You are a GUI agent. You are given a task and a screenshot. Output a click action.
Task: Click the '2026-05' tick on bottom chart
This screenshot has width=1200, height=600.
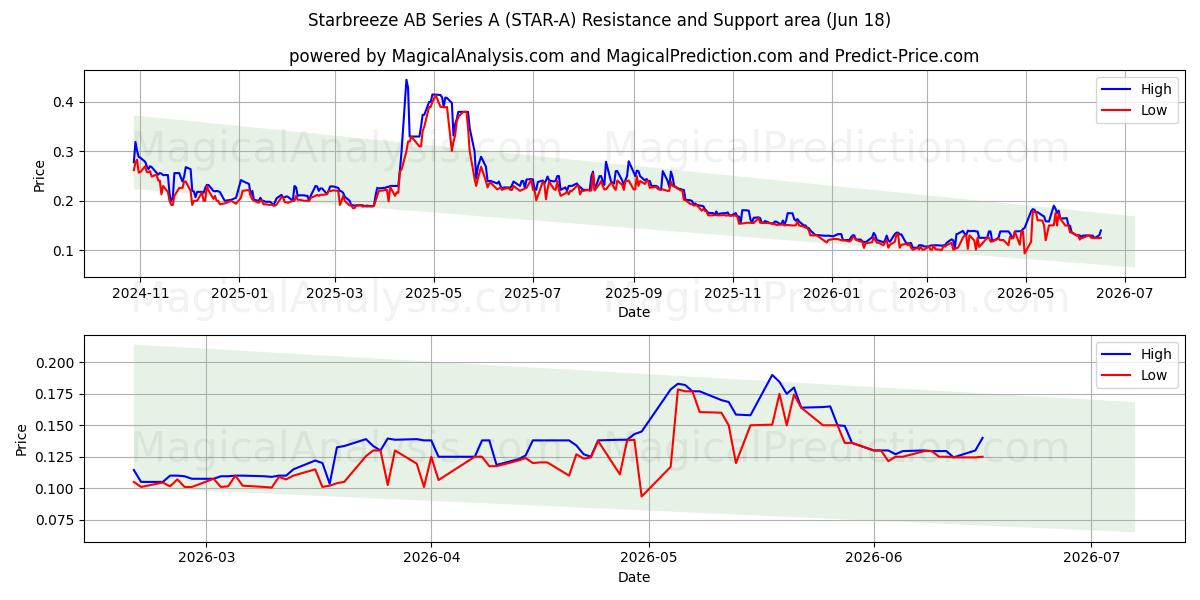[x=649, y=558]
